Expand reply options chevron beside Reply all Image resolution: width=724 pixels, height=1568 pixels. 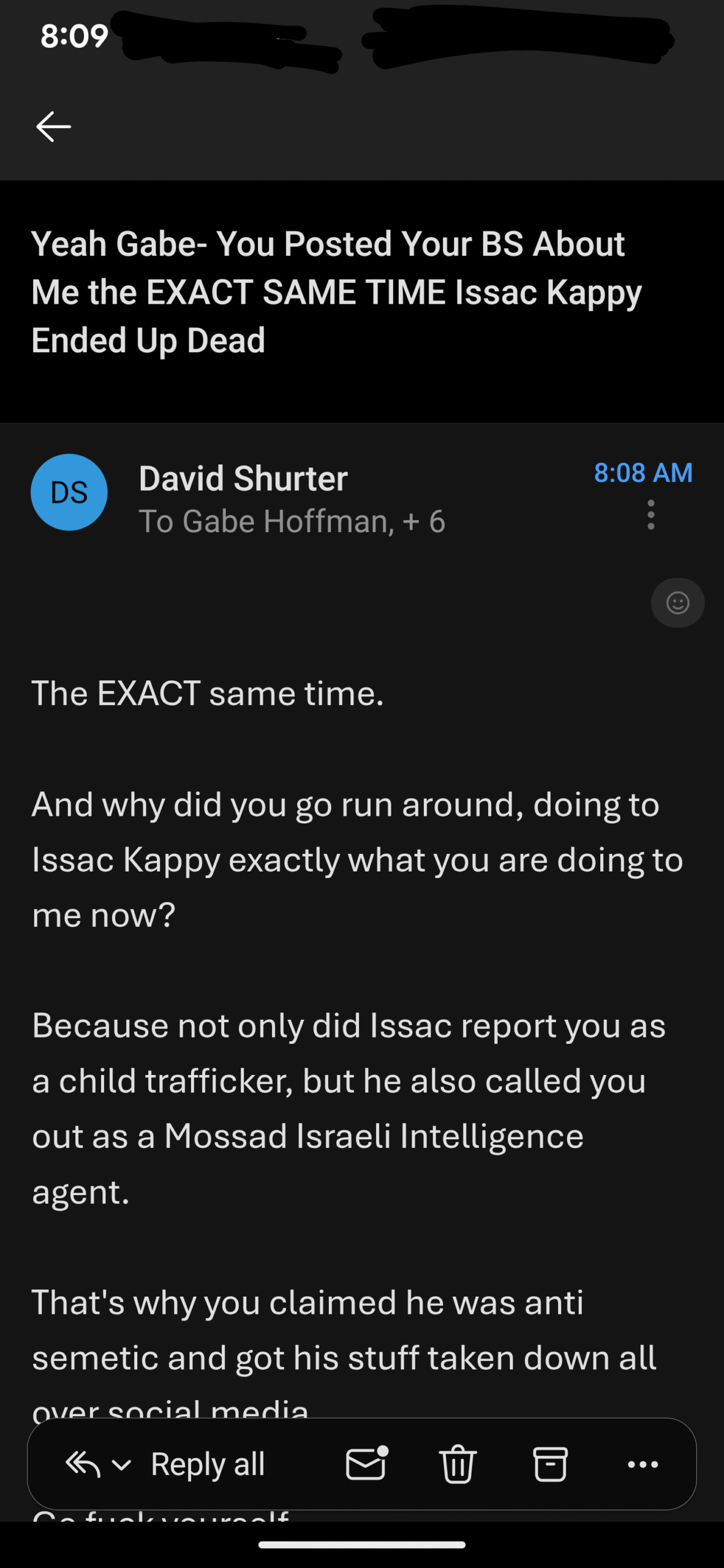[x=122, y=1464]
